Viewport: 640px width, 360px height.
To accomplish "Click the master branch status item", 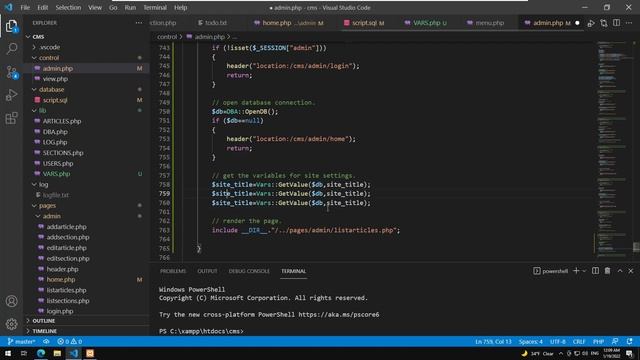I will coord(22,341).
